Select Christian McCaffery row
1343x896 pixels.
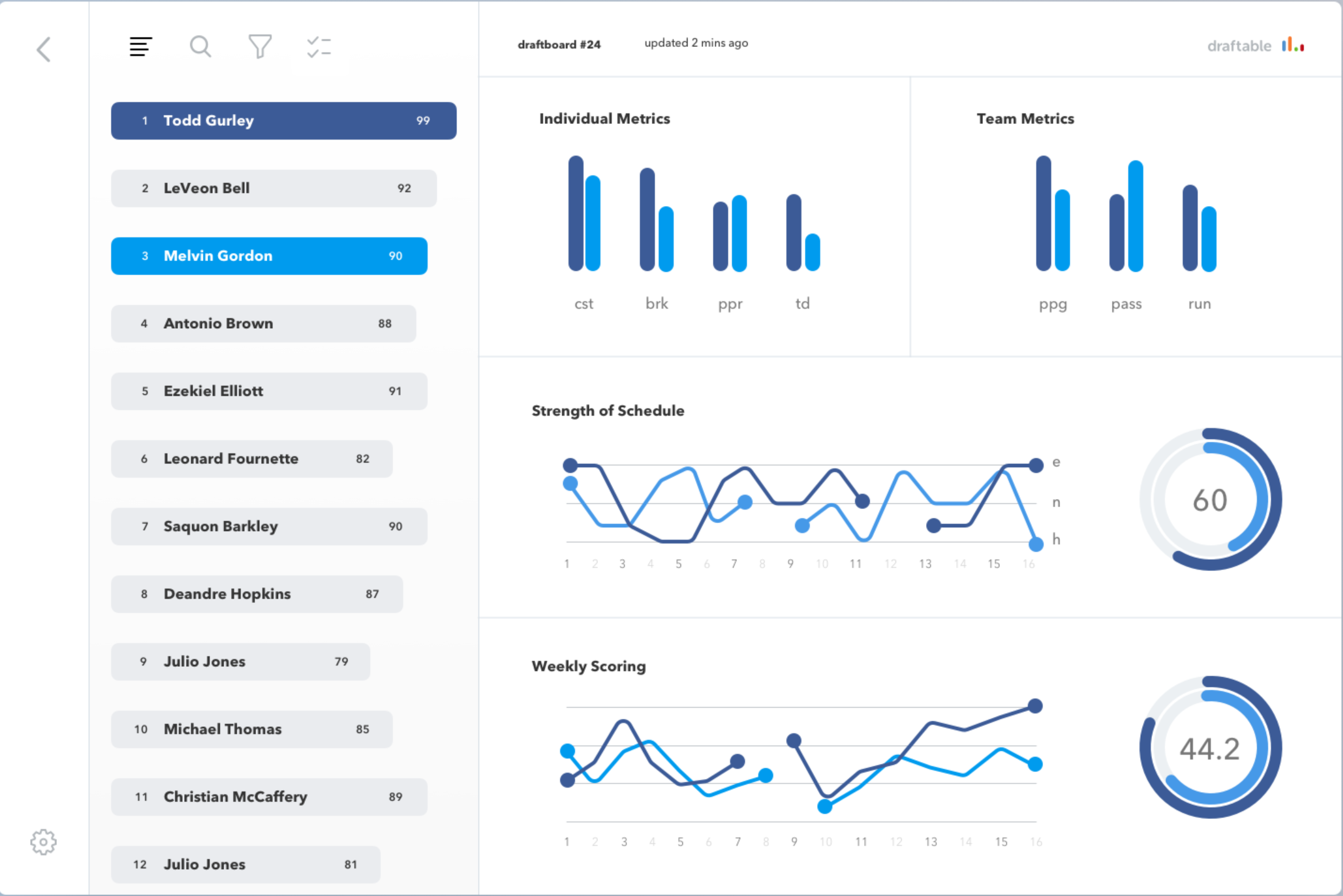point(269,797)
